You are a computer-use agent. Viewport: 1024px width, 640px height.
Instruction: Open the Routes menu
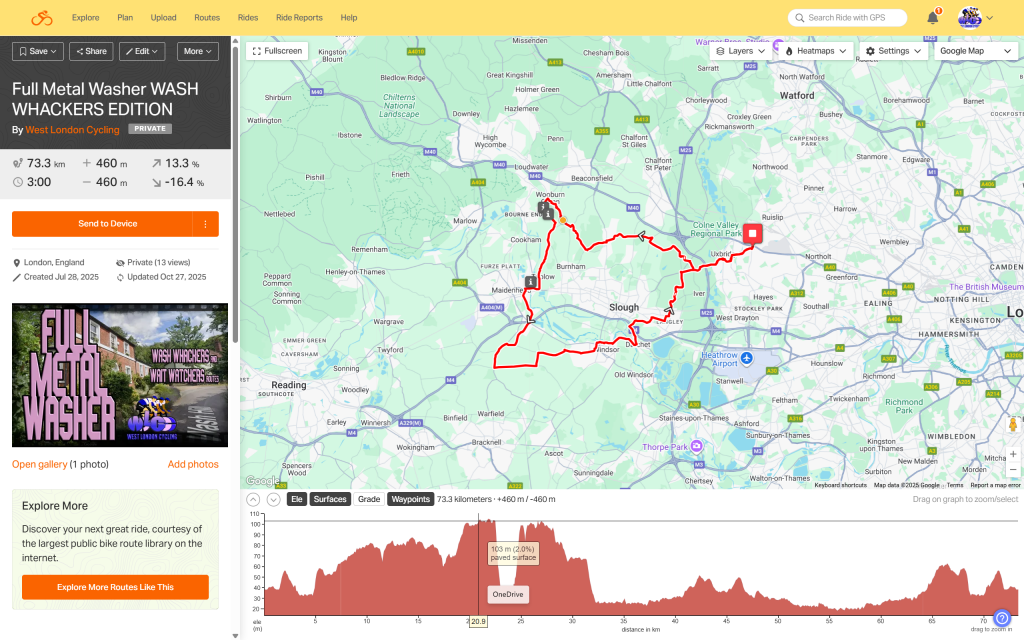207,18
